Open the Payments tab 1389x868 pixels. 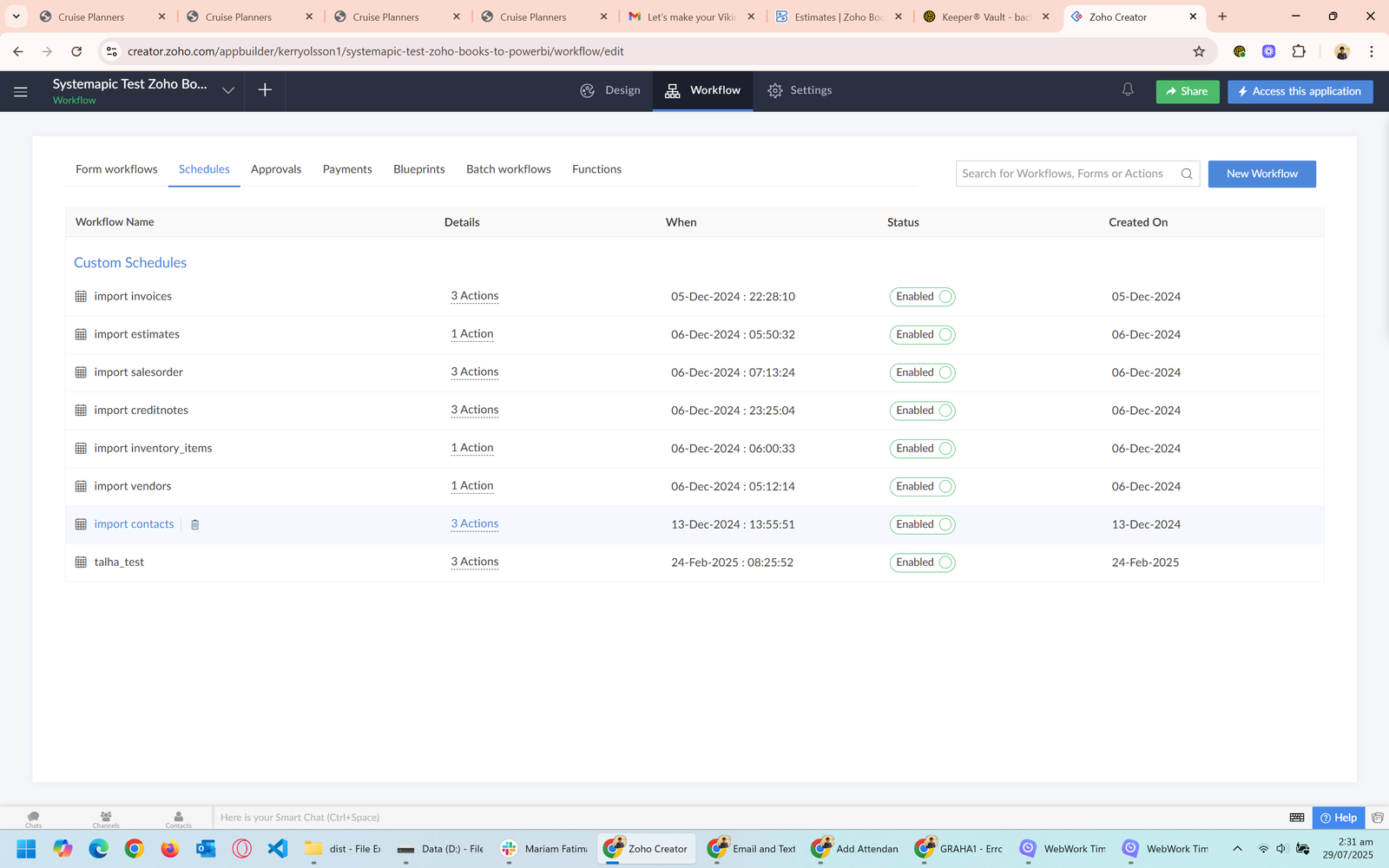point(347,169)
